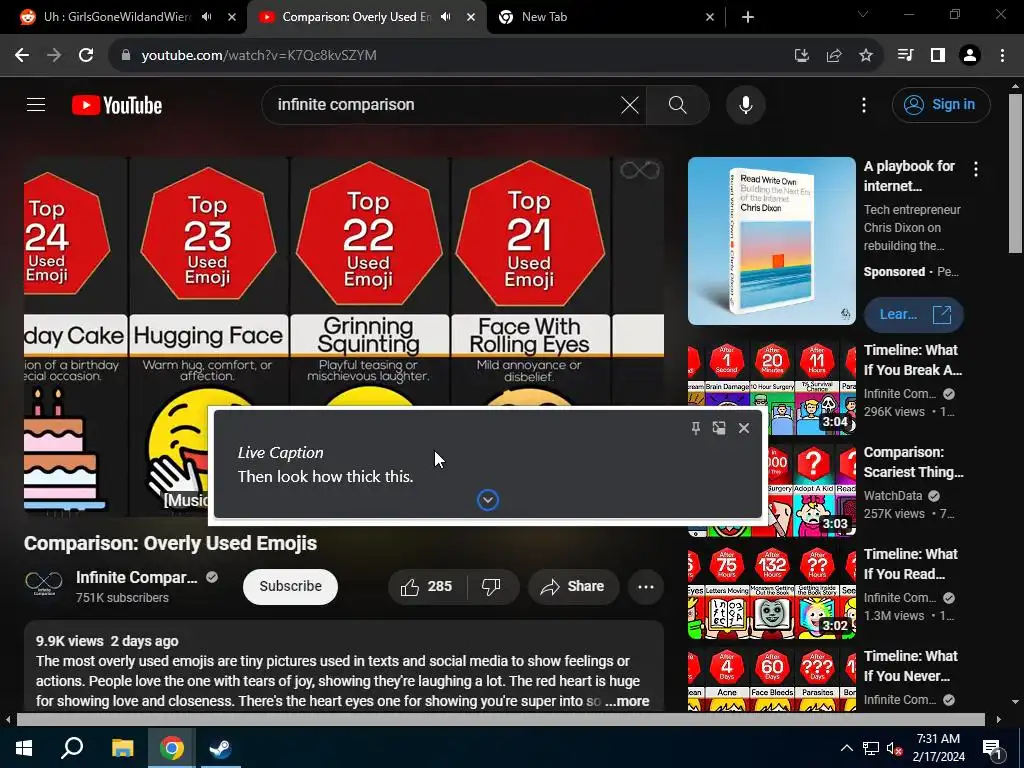This screenshot has width=1024, height=768.
Task: Click in the YouTube search field
Action: pyautogui.click(x=444, y=105)
